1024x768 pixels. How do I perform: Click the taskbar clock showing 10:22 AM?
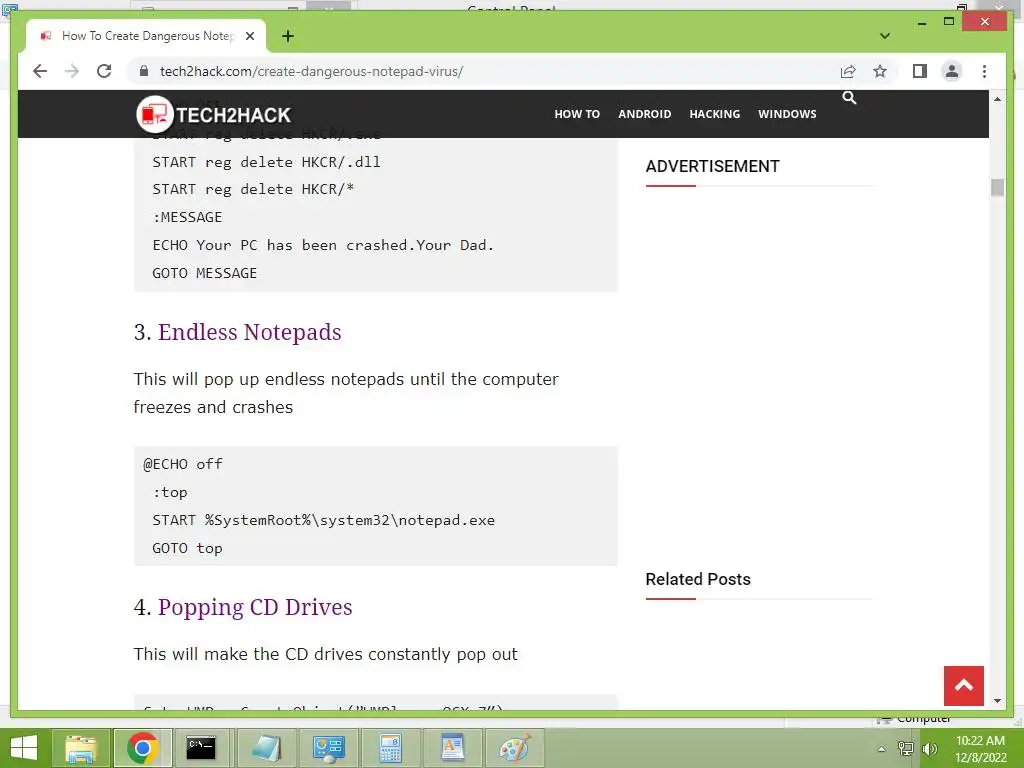point(980,748)
